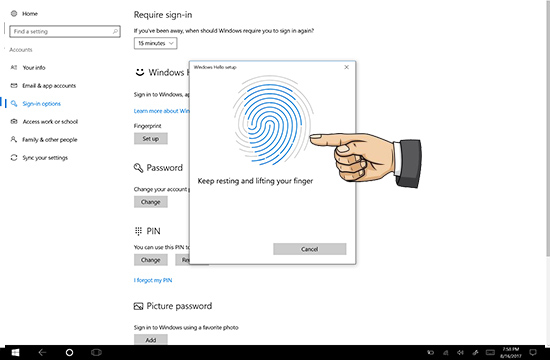Click the Sign-in options key icon
Screen dimensions: 550x360
coord(14,104)
